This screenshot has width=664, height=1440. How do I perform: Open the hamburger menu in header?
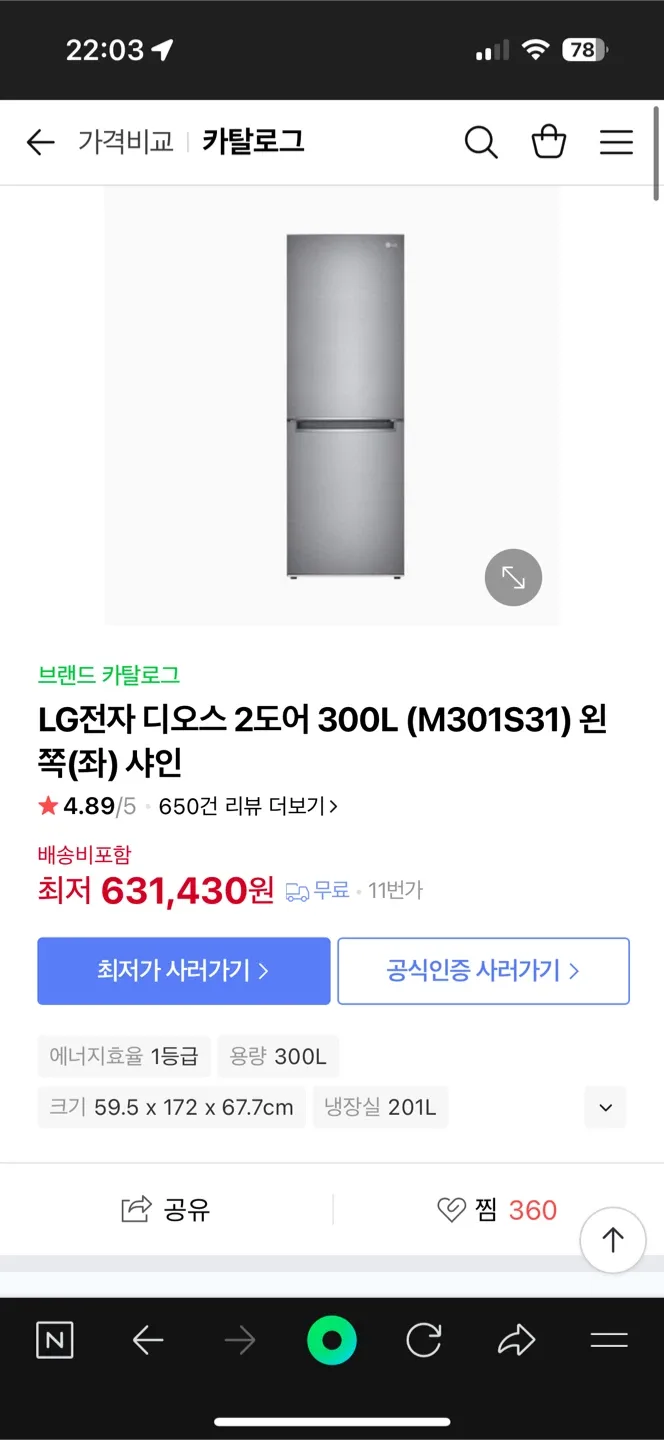pyautogui.click(x=616, y=143)
